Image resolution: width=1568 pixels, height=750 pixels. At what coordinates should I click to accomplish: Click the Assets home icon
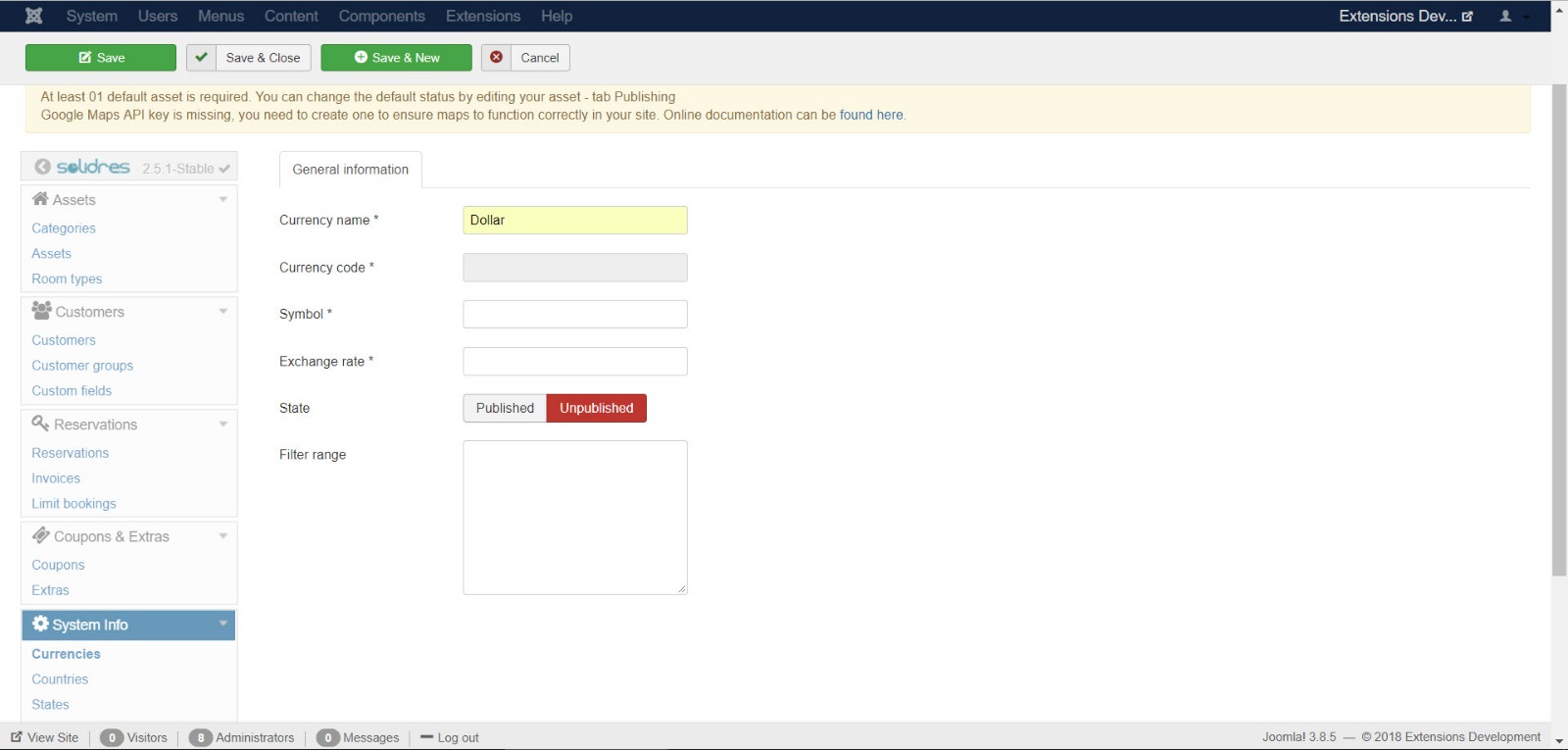pyautogui.click(x=40, y=199)
